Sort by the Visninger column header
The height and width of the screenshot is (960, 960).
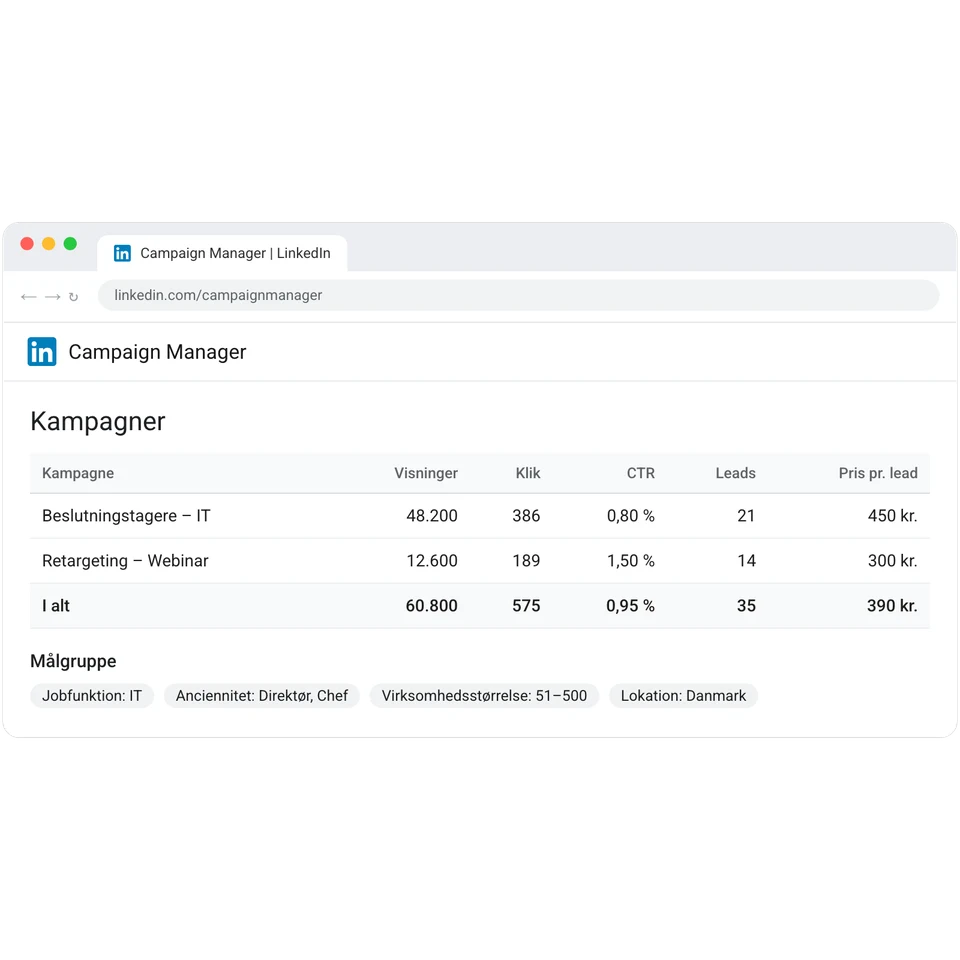click(x=426, y=473)
